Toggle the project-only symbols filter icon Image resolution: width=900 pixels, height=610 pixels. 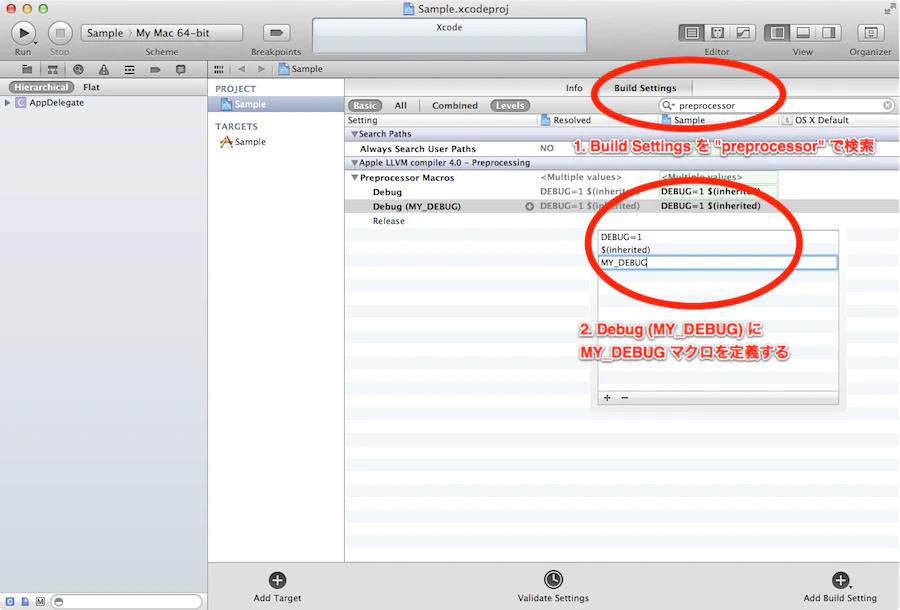(x=25, y=601)
